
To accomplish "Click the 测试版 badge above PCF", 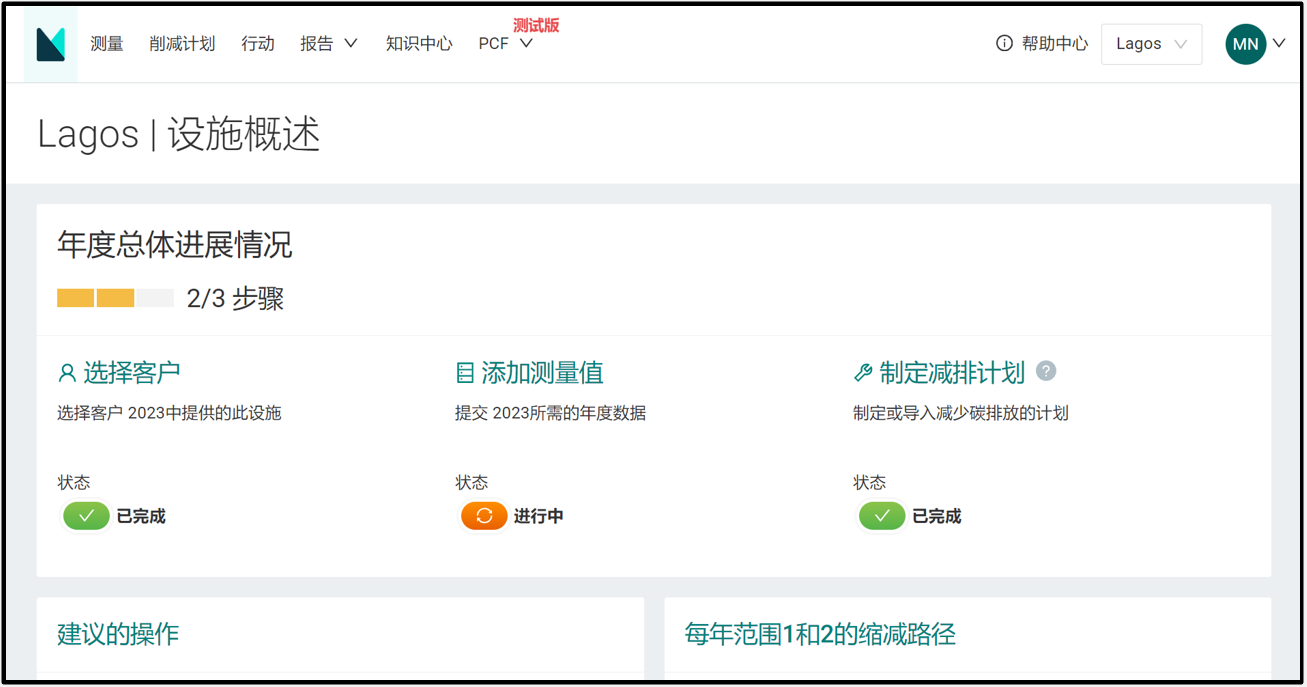I will [536, 25].
